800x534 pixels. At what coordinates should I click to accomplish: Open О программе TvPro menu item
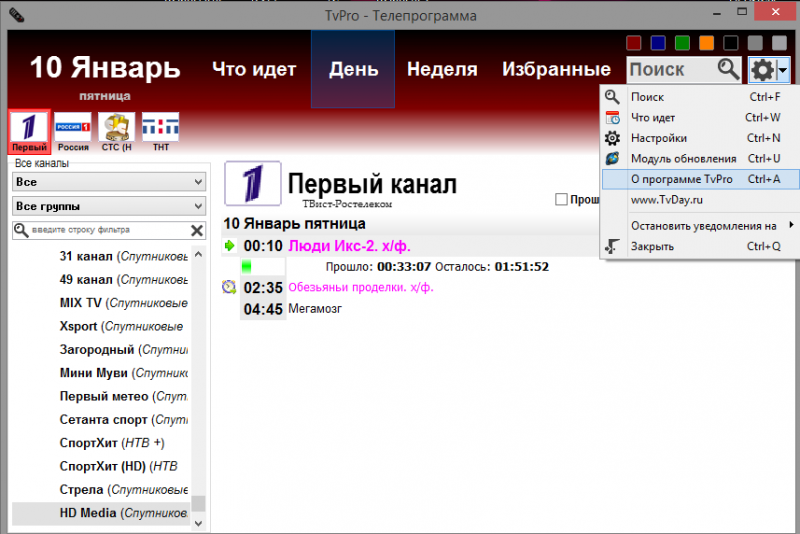[699, 179]
